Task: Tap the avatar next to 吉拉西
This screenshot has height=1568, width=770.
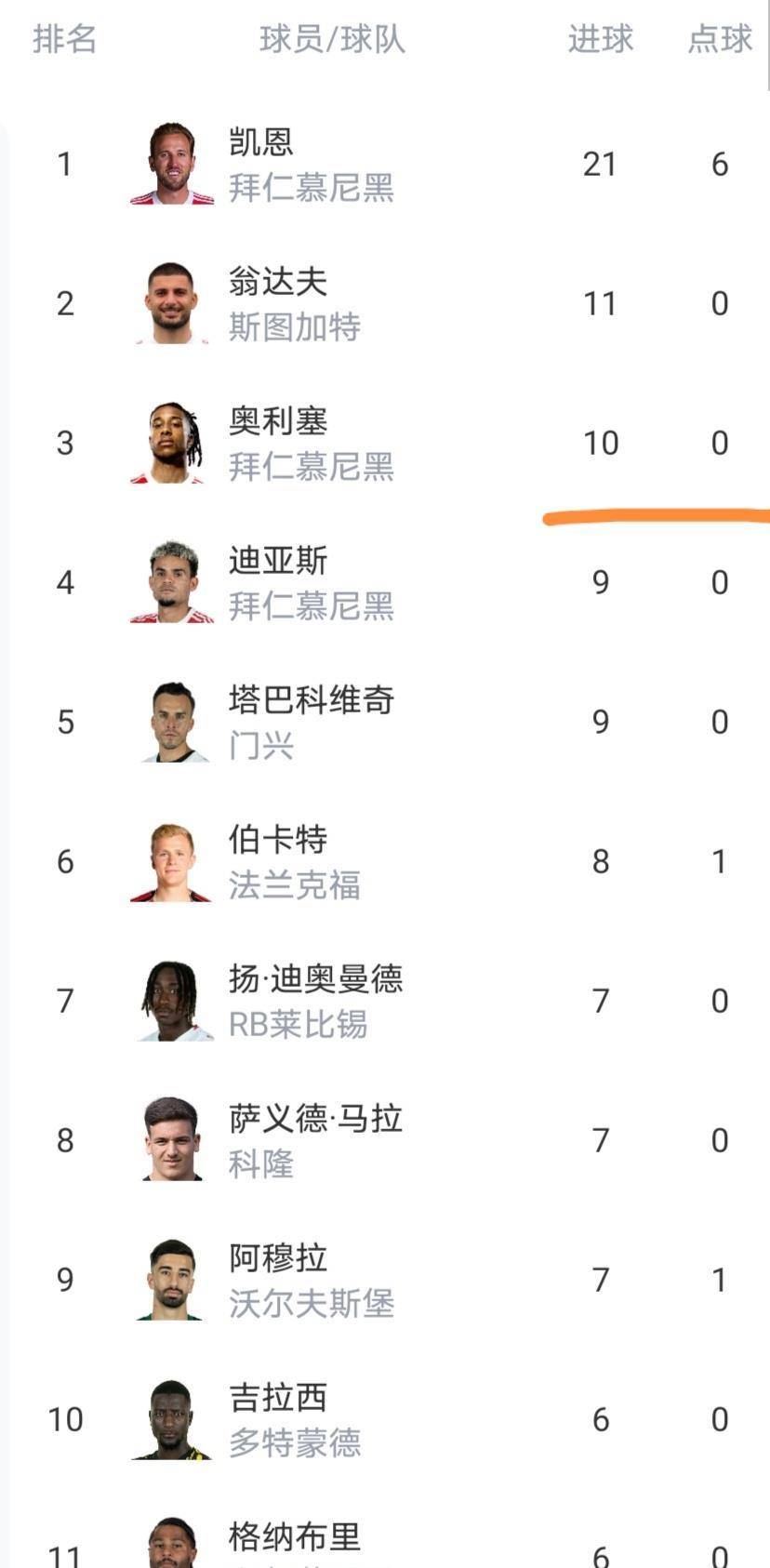Action: coord(172,1419)
